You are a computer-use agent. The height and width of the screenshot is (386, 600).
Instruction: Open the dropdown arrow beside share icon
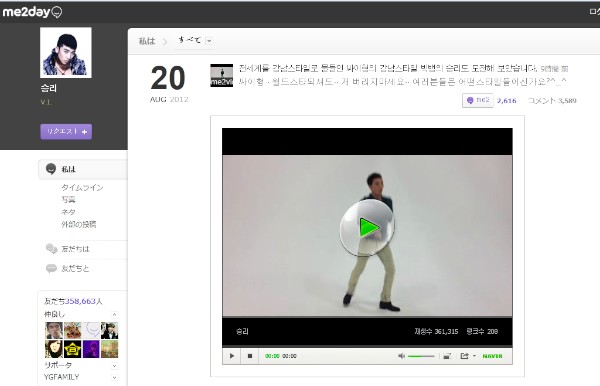pos(474,356)
